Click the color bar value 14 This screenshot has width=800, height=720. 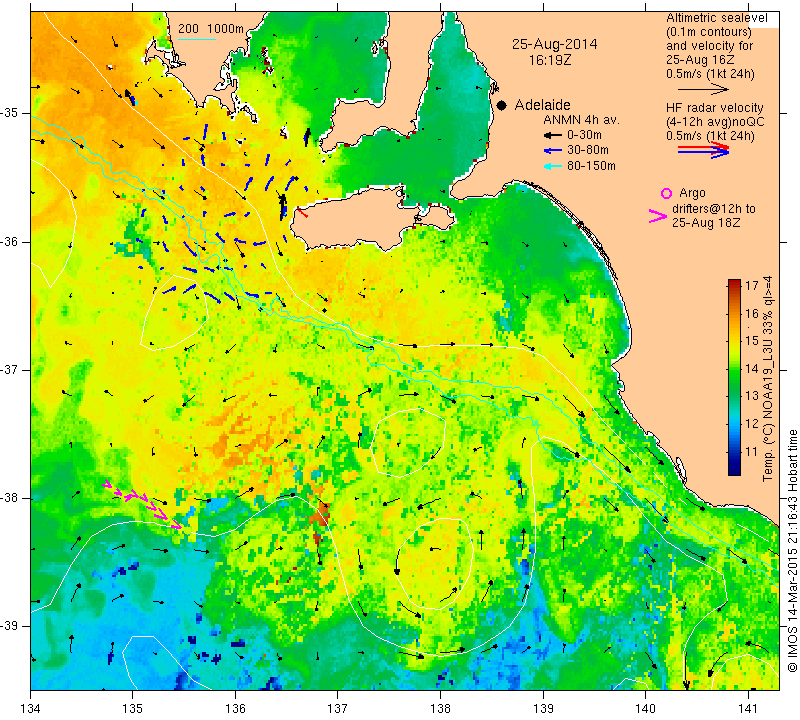(752, 368)
